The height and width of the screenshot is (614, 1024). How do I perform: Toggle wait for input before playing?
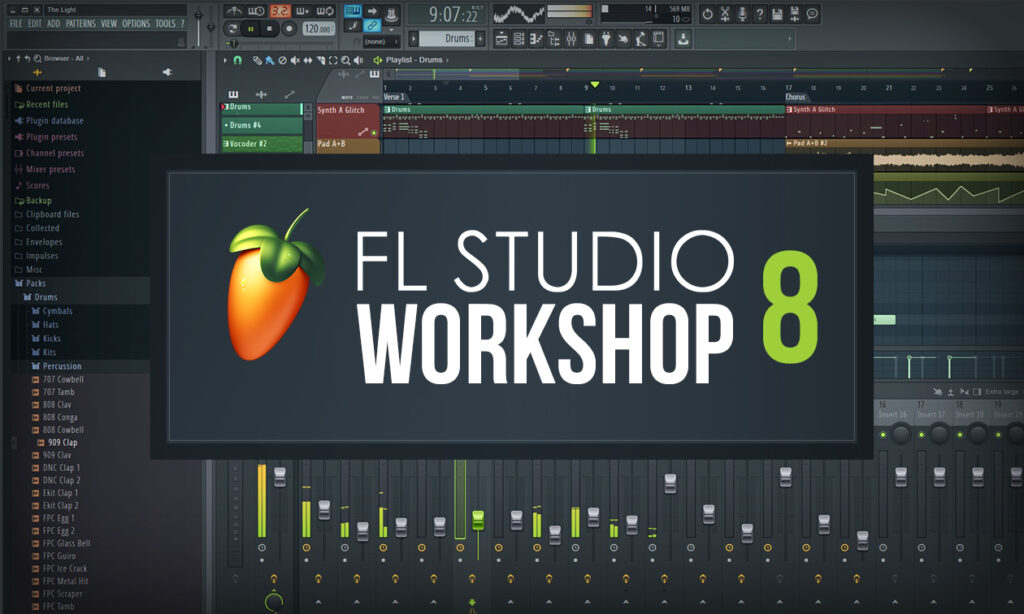(255, 11)
